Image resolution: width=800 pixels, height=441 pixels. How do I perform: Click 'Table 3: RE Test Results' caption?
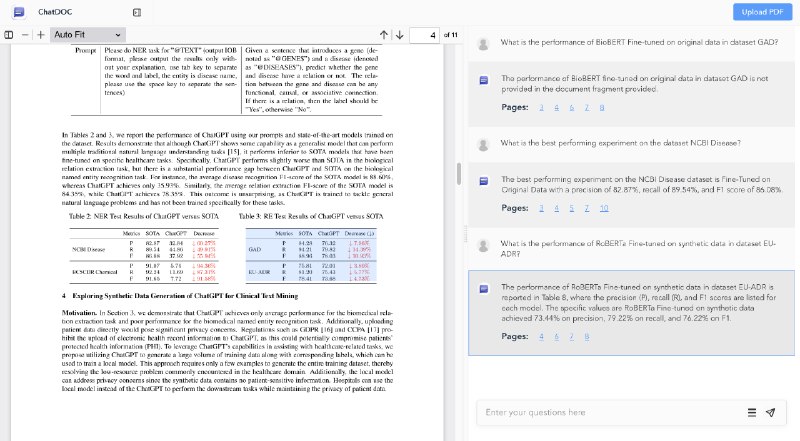[311, 216]
